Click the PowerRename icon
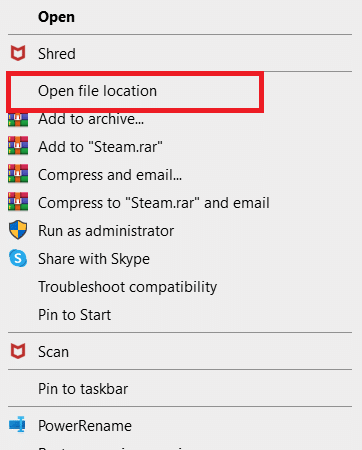 17,424
